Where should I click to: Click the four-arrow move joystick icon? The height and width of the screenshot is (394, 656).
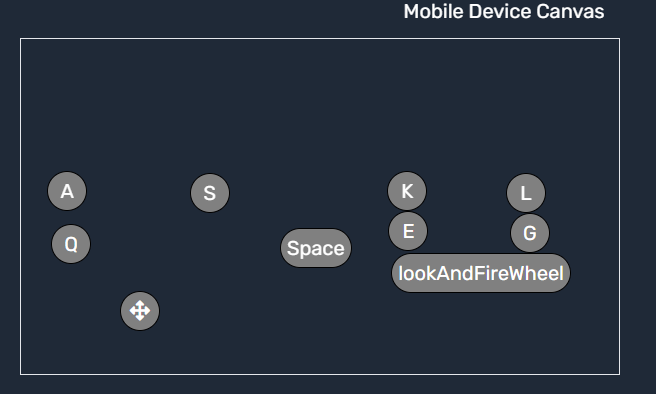[x=140, y=311]
